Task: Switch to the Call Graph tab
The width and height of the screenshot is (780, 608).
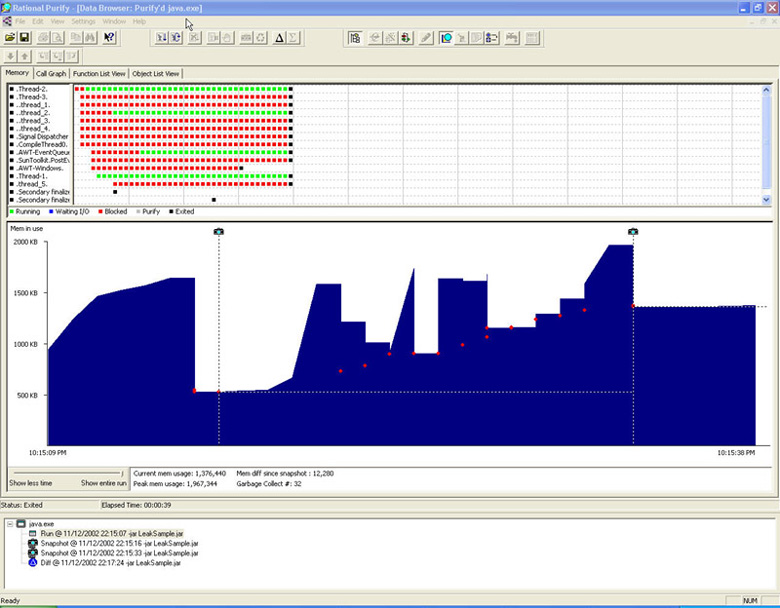Action: point(52,73)
